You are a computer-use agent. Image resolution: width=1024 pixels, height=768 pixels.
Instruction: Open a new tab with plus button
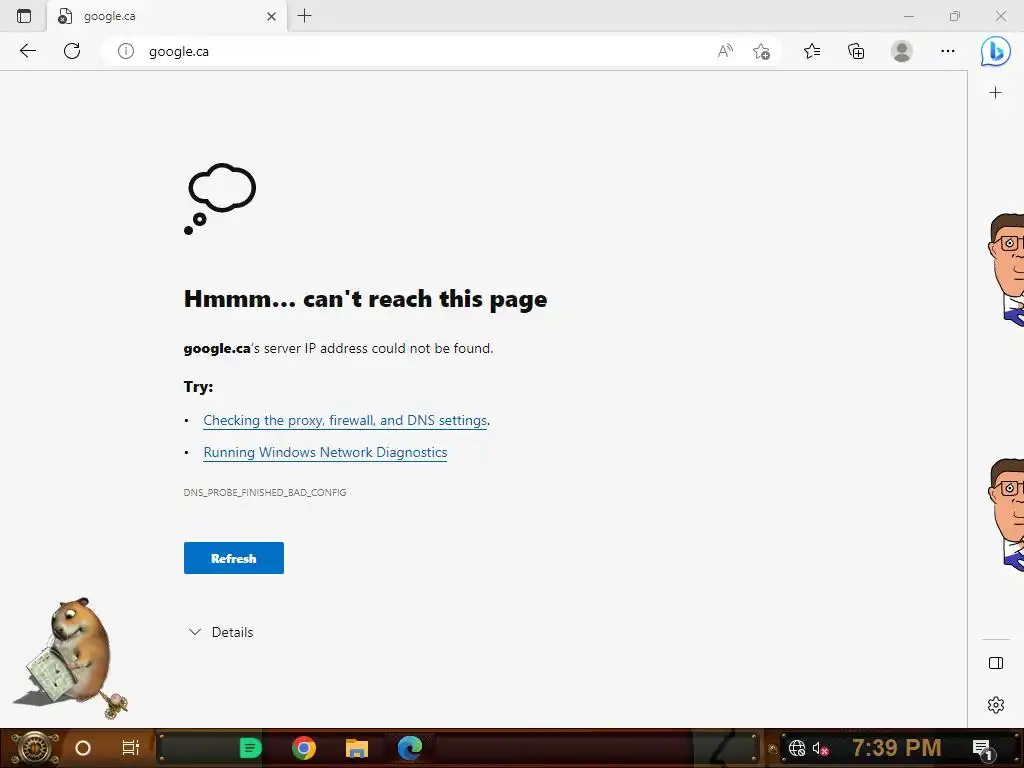pos(304,16)
